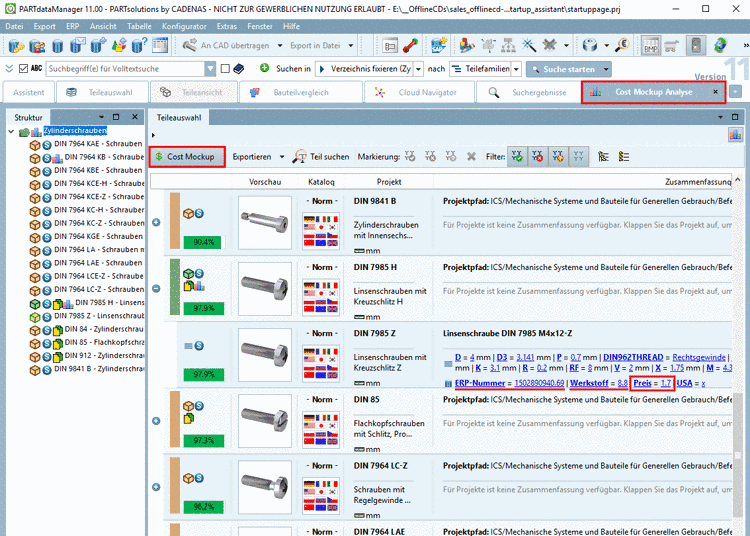750x536 pixels.
Task: Toggle the red X filter button
Action: point(537,157)
